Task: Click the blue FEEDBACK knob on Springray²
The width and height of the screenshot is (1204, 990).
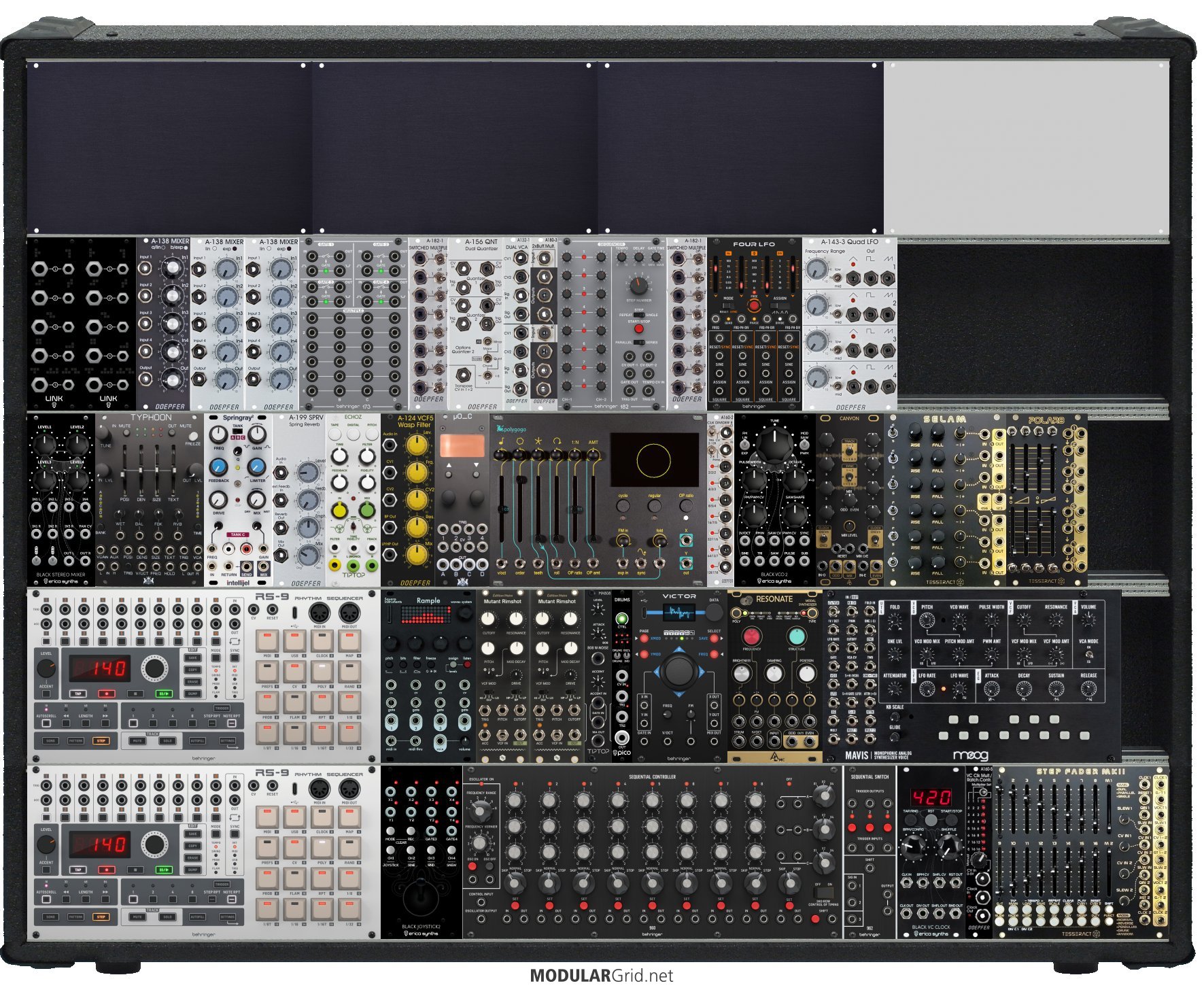Action: coord(218,467)
